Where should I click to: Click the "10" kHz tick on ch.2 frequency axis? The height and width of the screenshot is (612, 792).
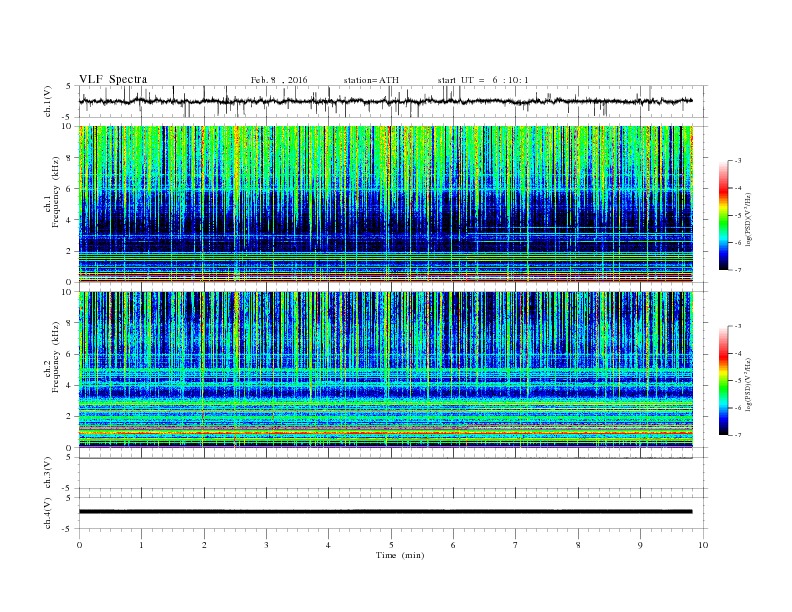(x=68, y=292)
